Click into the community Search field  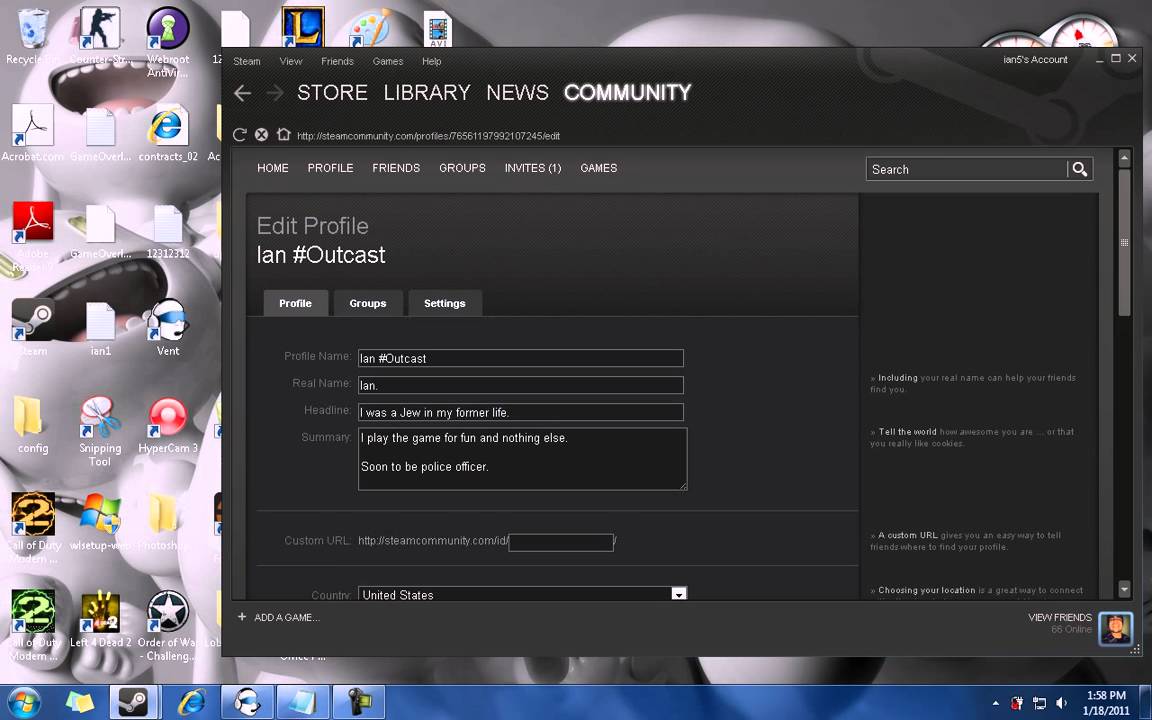(x=966, y=169)
